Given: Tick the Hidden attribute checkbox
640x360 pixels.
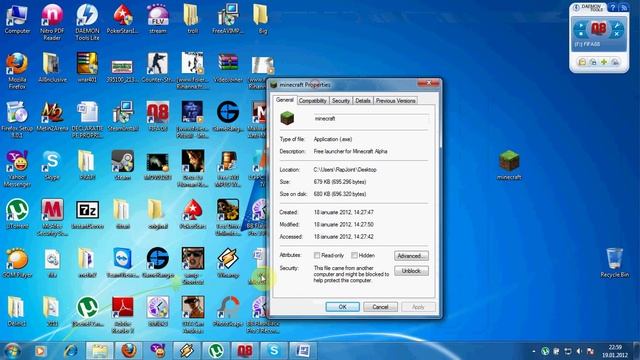Looking at the screenshot, I should coord(354,255).
